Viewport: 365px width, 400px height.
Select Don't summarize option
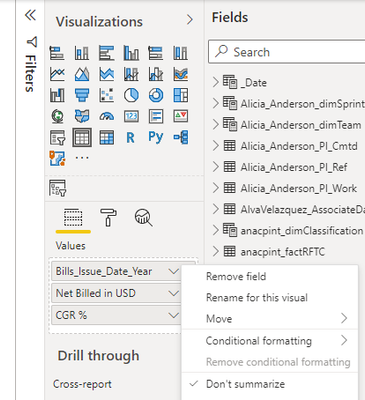point(270,384)
